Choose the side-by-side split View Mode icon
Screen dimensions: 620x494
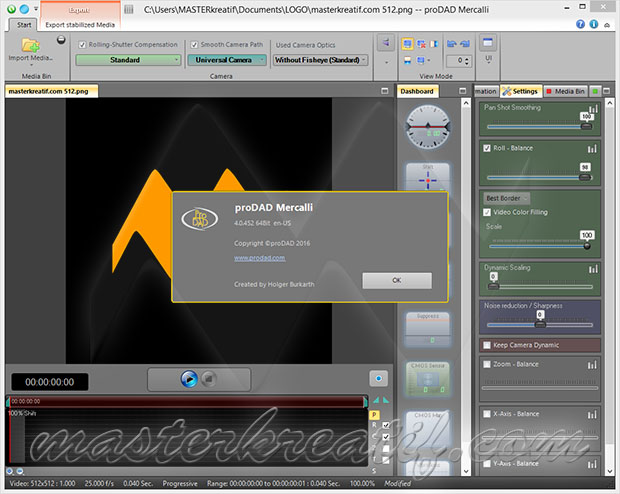434,44
